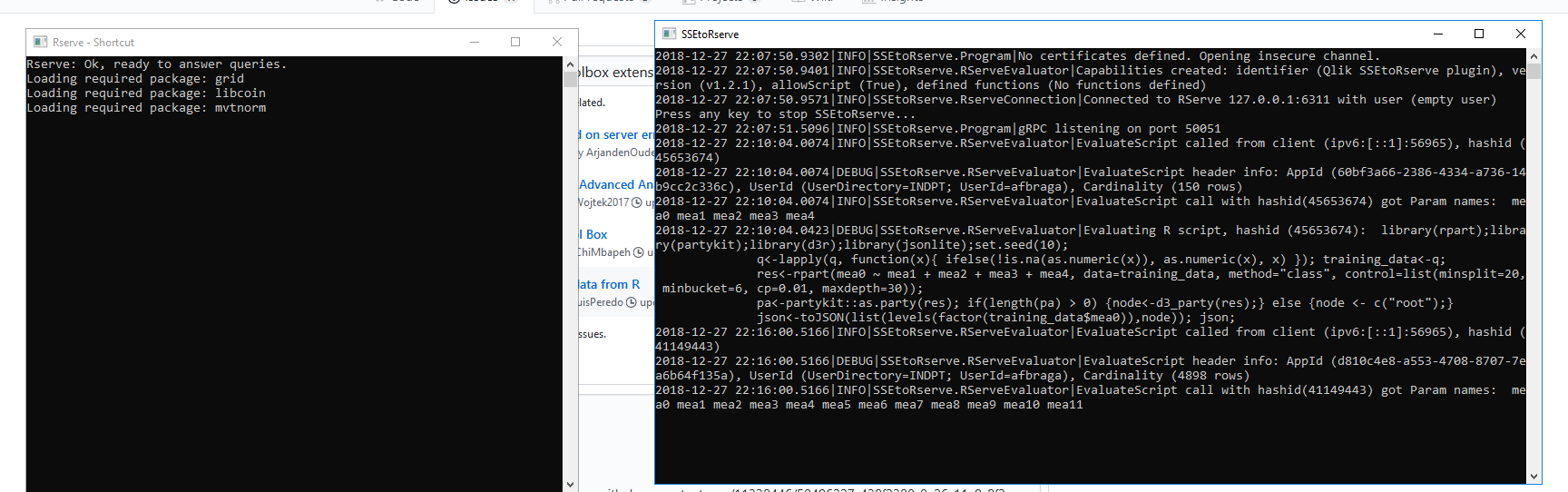The image size is (1568, 492).
Task: Click 'res<-rpart(mea0 ~ mea1' script line
Action: (1141, 274)
